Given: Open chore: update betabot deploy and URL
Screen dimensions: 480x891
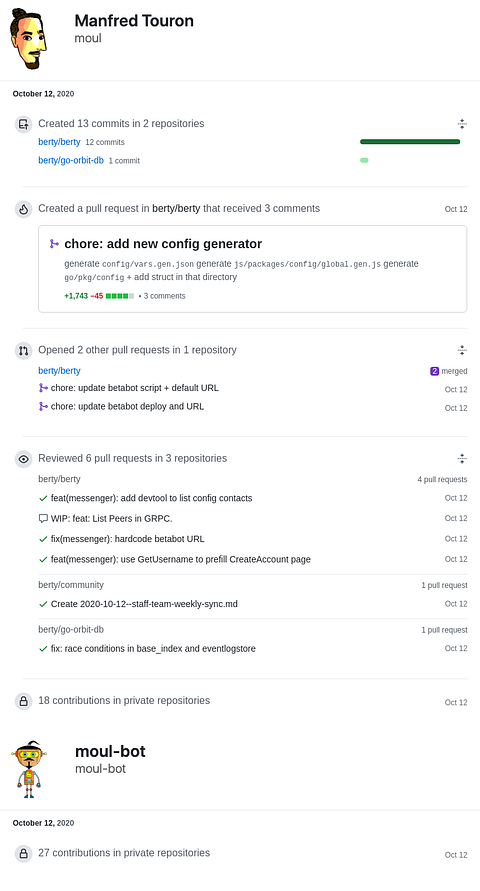Looking at the screenshot, I should click(x=127, y=406).
